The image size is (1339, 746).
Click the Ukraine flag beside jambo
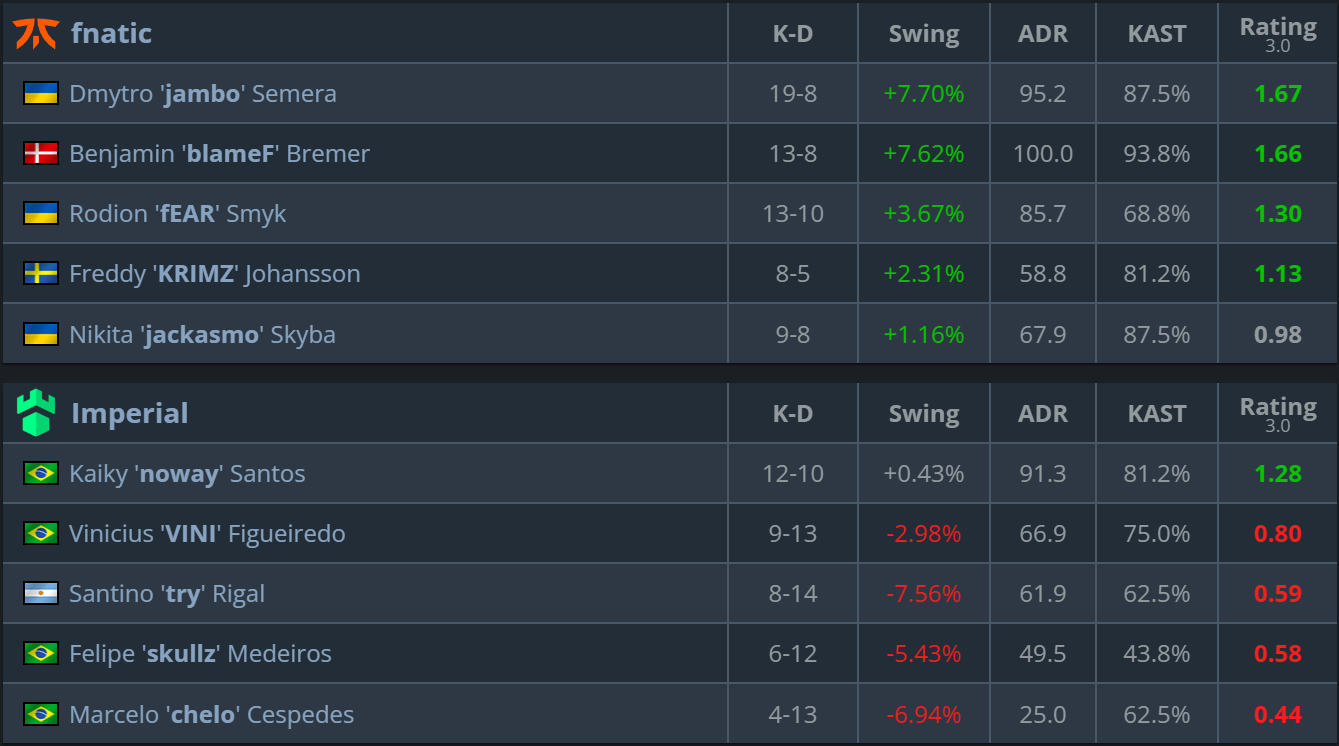[41, 94]
